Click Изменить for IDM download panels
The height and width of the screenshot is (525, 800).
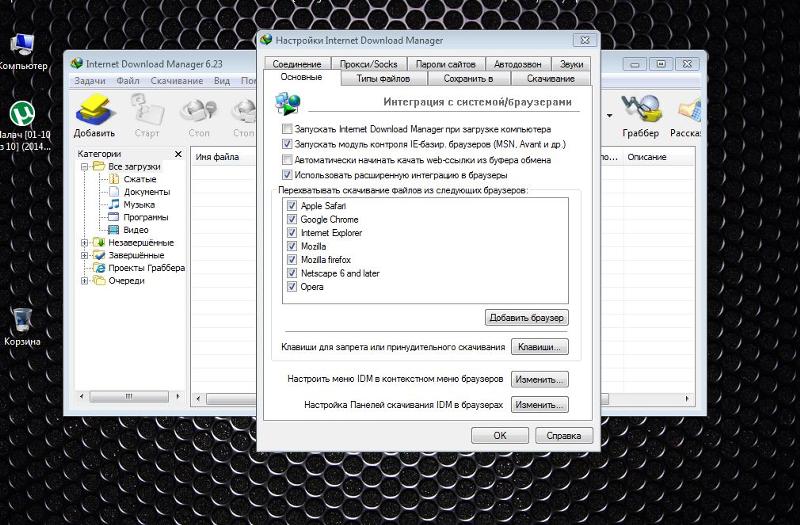tap(539, 405)
